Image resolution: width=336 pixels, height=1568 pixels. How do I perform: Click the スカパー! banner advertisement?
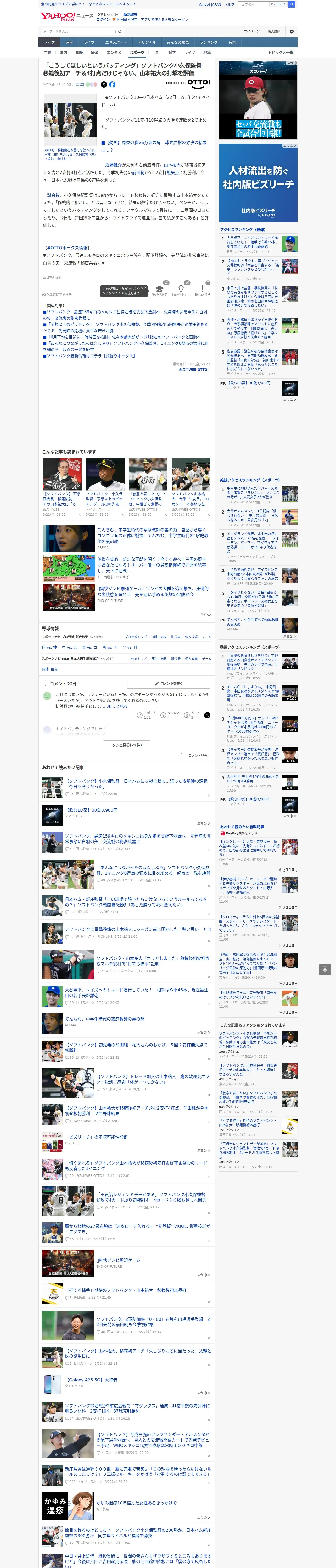click(258, 100)
